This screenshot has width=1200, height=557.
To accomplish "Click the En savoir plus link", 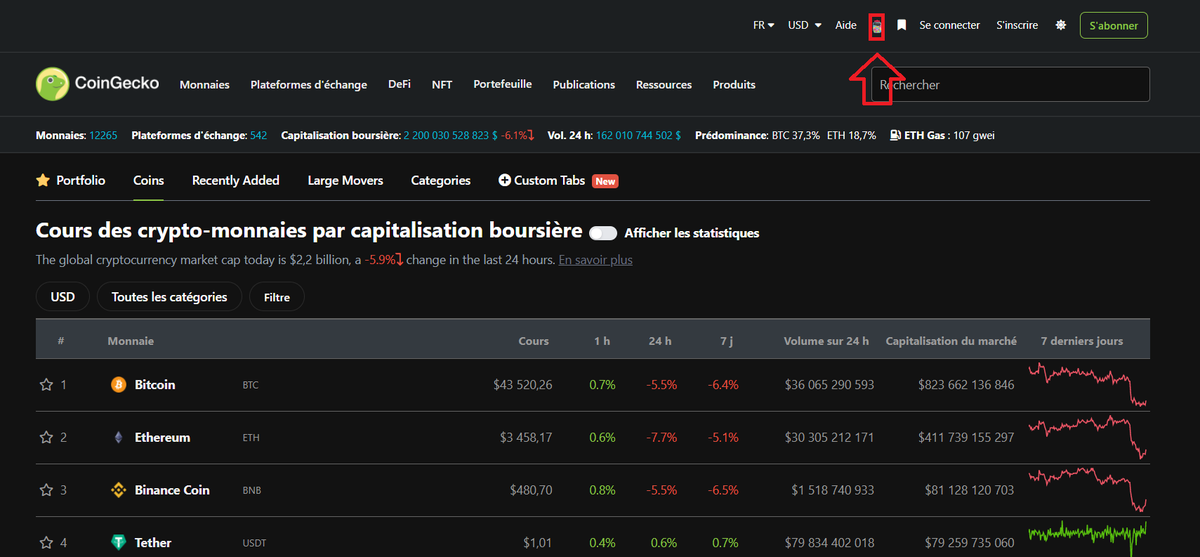I will click(596, 260).
